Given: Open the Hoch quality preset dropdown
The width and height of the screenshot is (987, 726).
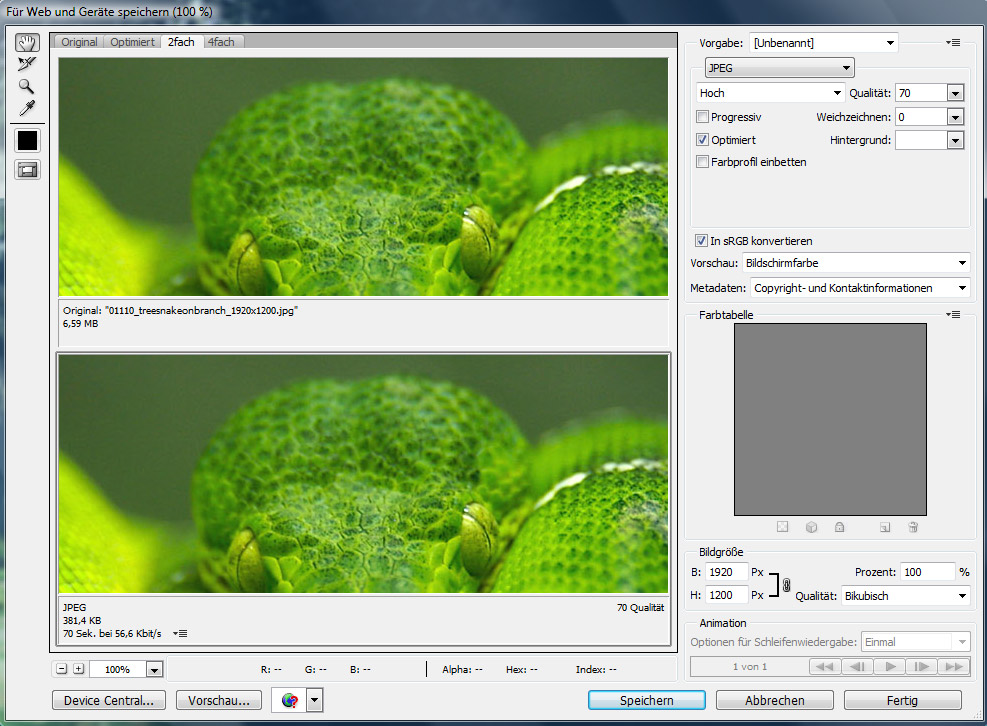Looking at the screenshot, I should (x=770, y=93).
